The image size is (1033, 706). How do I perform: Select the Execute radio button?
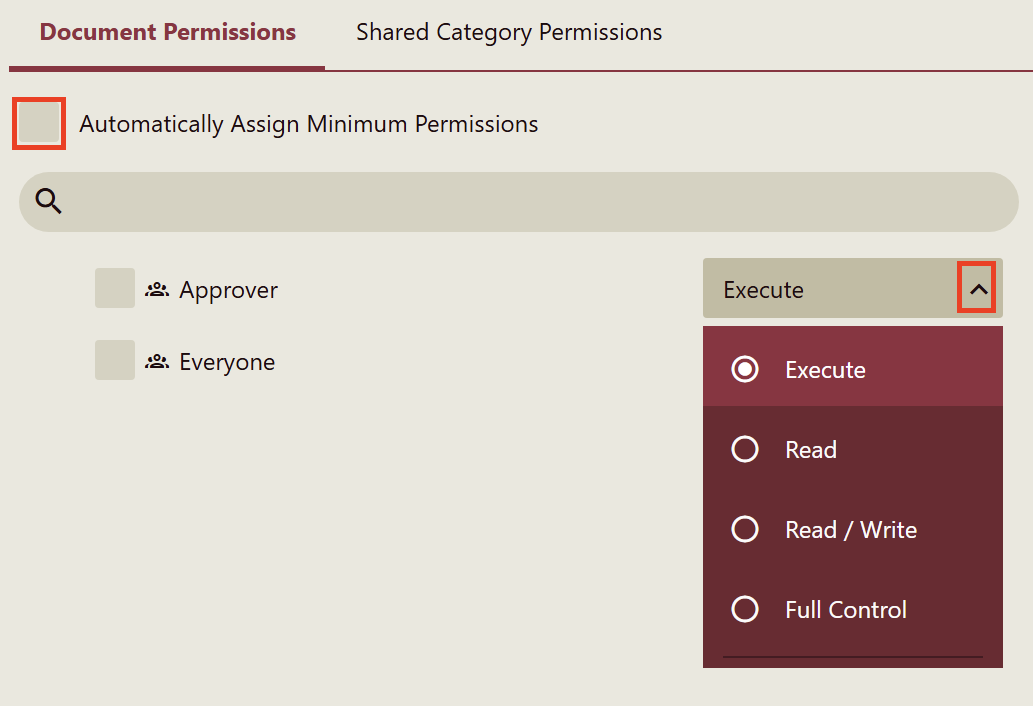(745, 370)
